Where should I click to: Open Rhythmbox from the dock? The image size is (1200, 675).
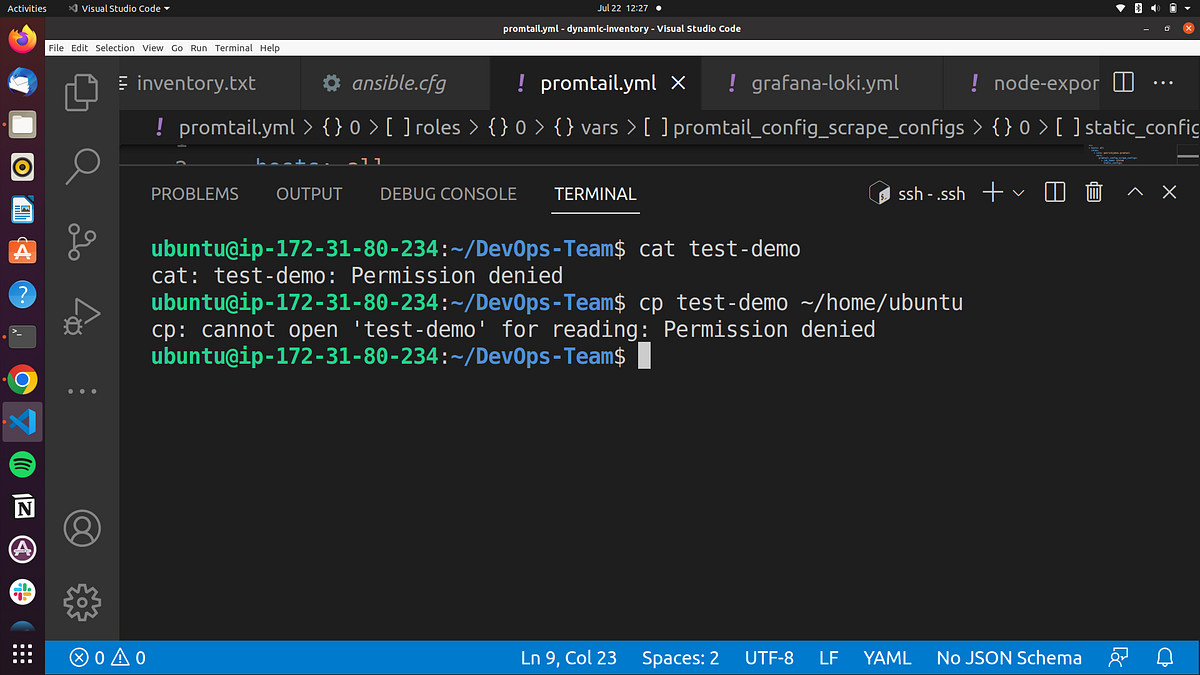[22, 167]
